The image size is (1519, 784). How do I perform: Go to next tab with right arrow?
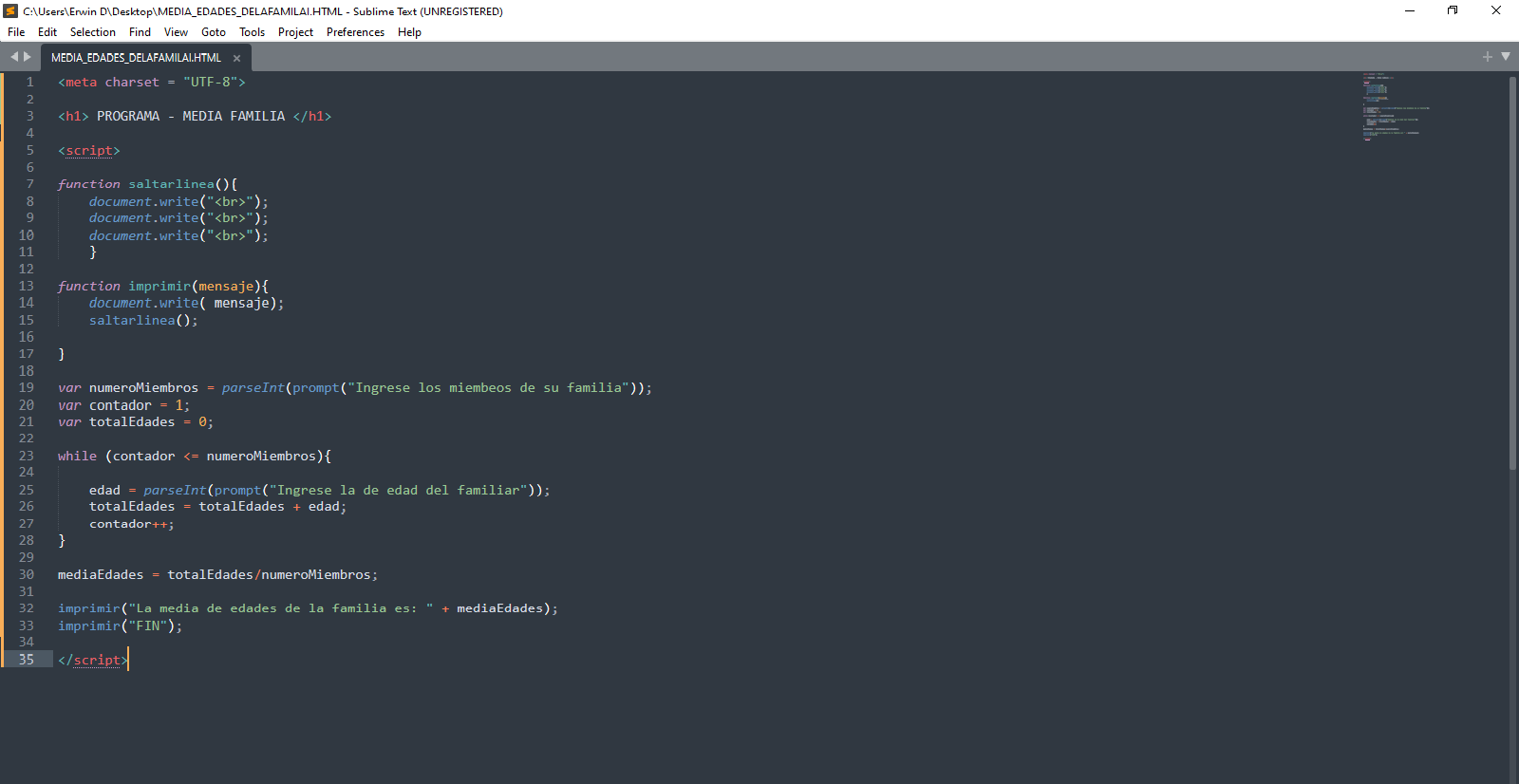coord(28,57)
